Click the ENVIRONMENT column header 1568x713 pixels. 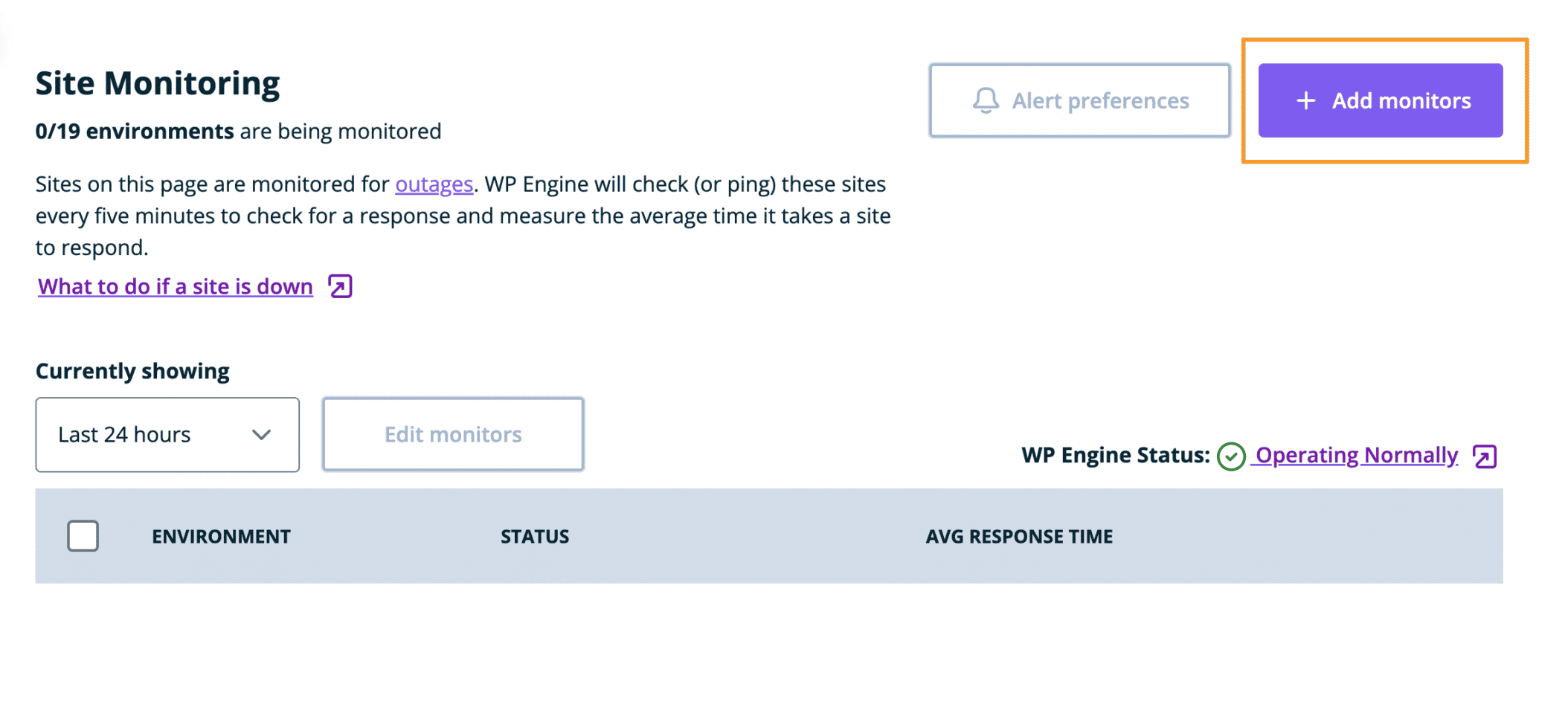point(221,537)
